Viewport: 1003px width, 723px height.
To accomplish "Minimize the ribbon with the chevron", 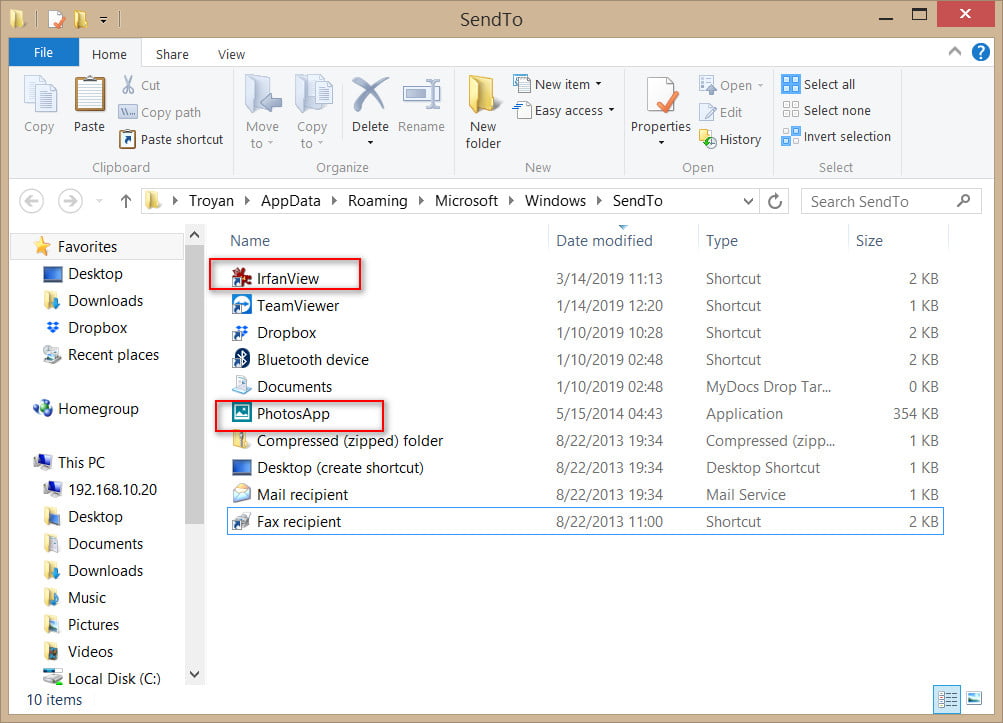I will [x=954, y=52].
